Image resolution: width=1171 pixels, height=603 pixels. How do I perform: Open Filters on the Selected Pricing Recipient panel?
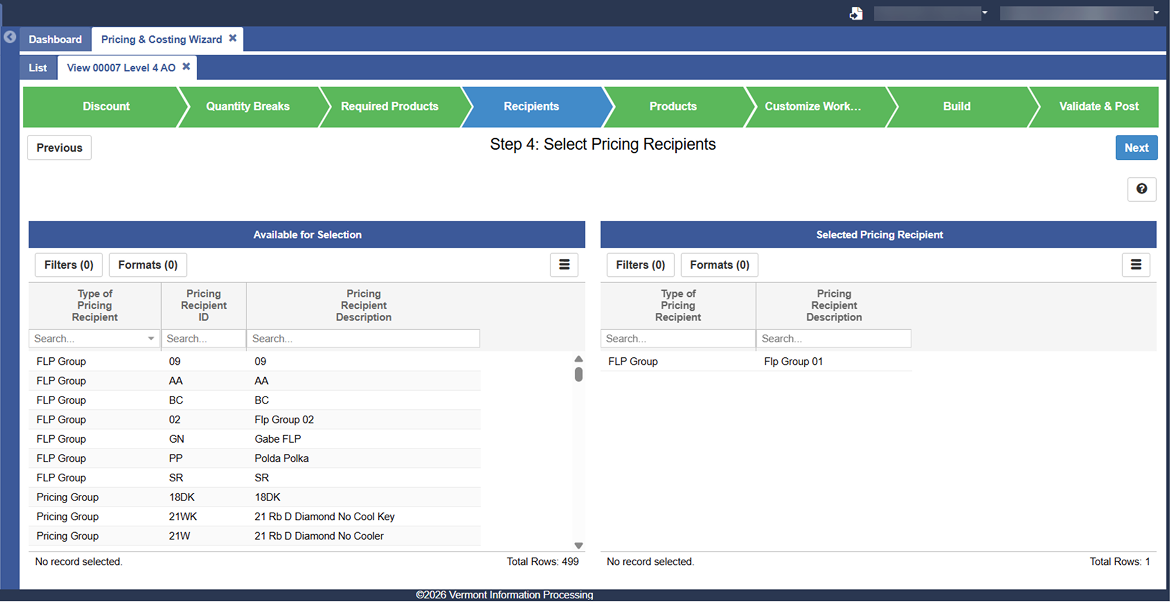(x=640, y=264)
